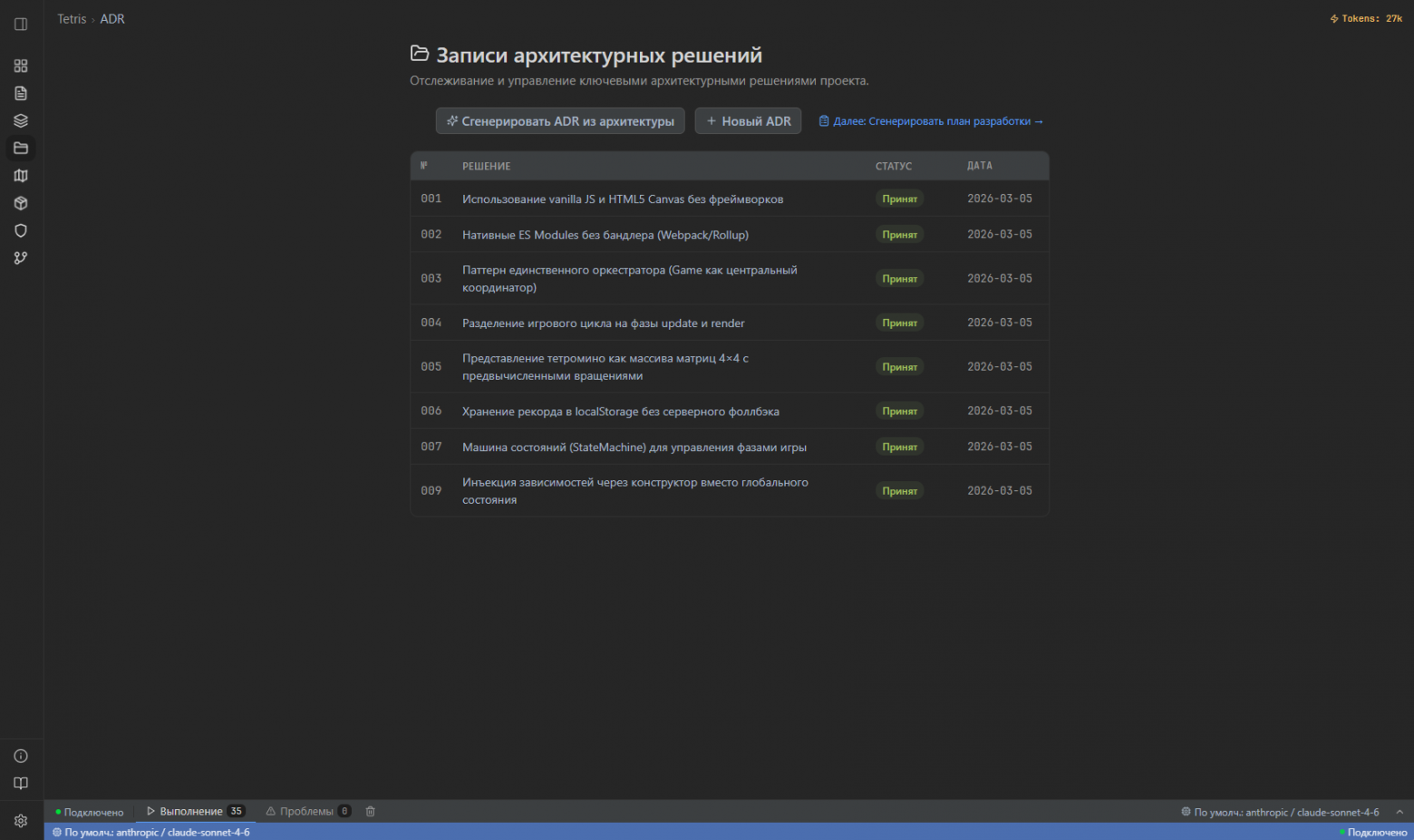The image size is (1414, 840).
Task: Click the trash icon in bottom panel
Action: [x=370, y=811]
